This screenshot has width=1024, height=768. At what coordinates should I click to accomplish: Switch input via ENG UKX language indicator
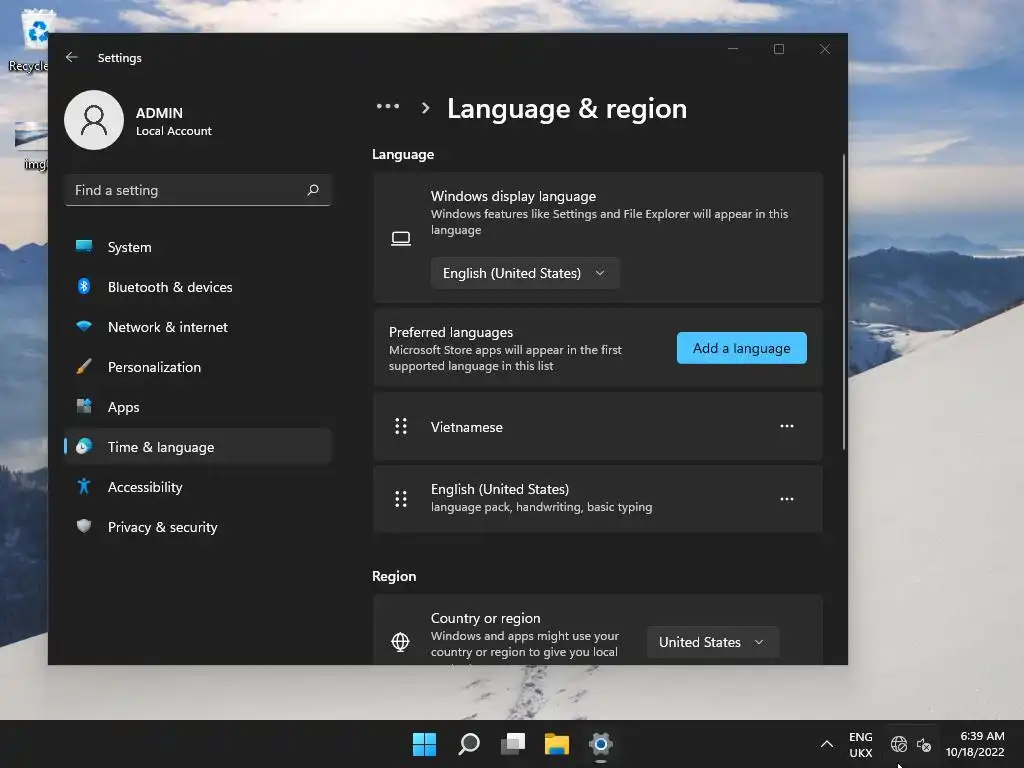click(x=861, y=744)
